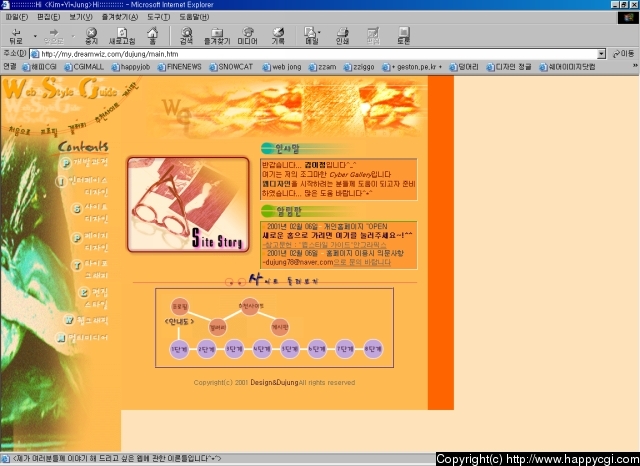This screenshot has width=640, height=466.
Task: Expand the links bar overflow chevron
Action: tap(636, 66)
